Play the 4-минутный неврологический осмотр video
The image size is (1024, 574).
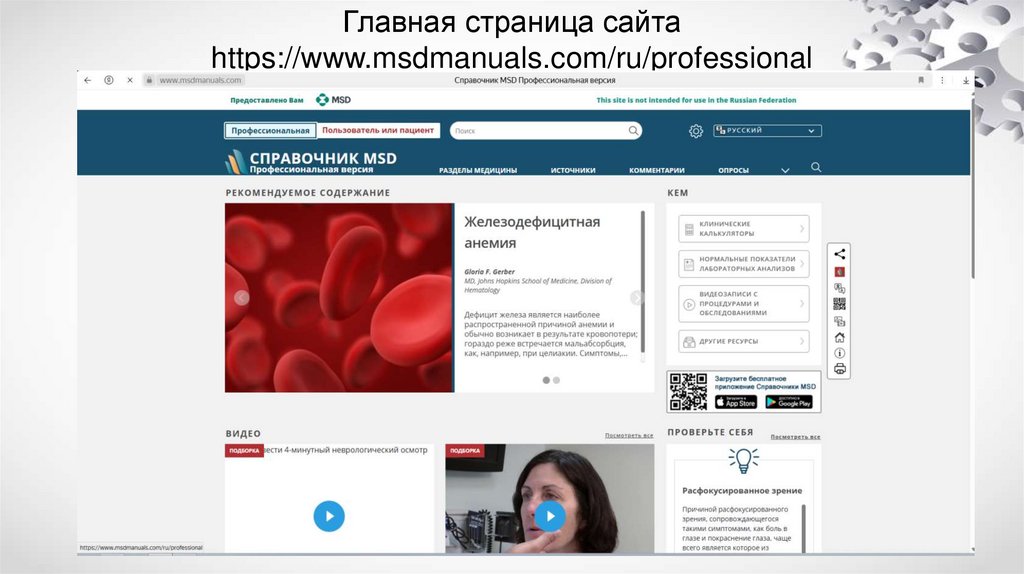point(329,516)
